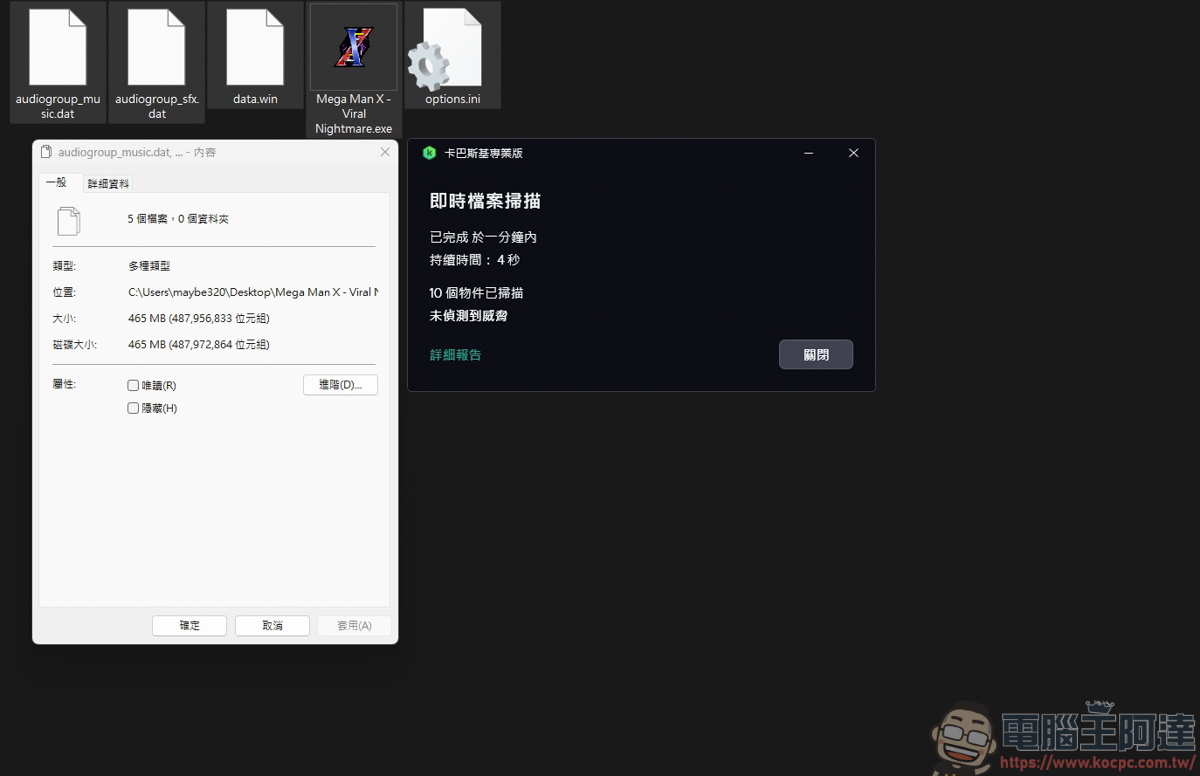This screenshot has width=1200, height=776.
Task: Open 進階(D)... advanced attributes
Action: click(340, 385)
